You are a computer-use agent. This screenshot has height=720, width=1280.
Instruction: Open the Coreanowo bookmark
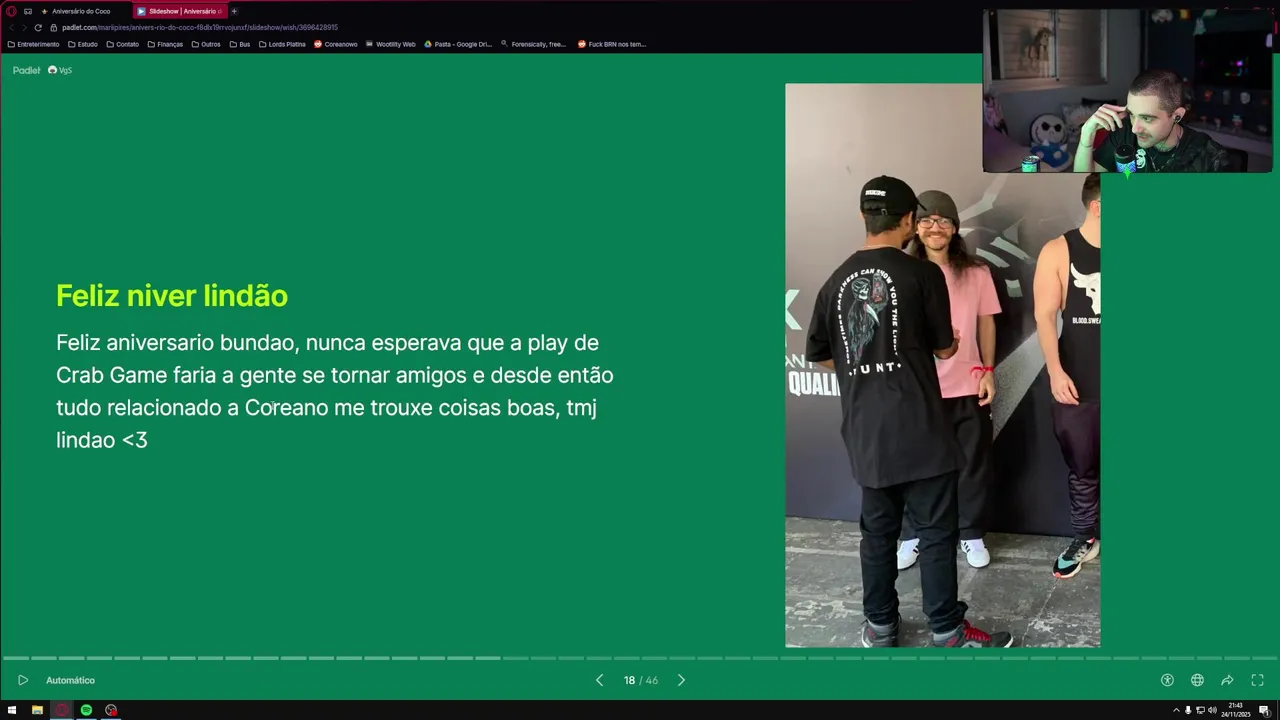coord(335,44)
